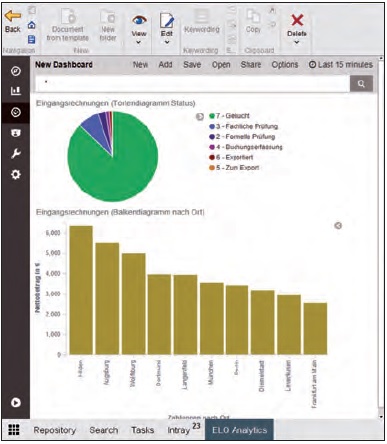Open the wrench Dev Tools sidebar icon
The width and height of the screenshot is (387, 444).
pyautogui.click(x=16, y=153)
